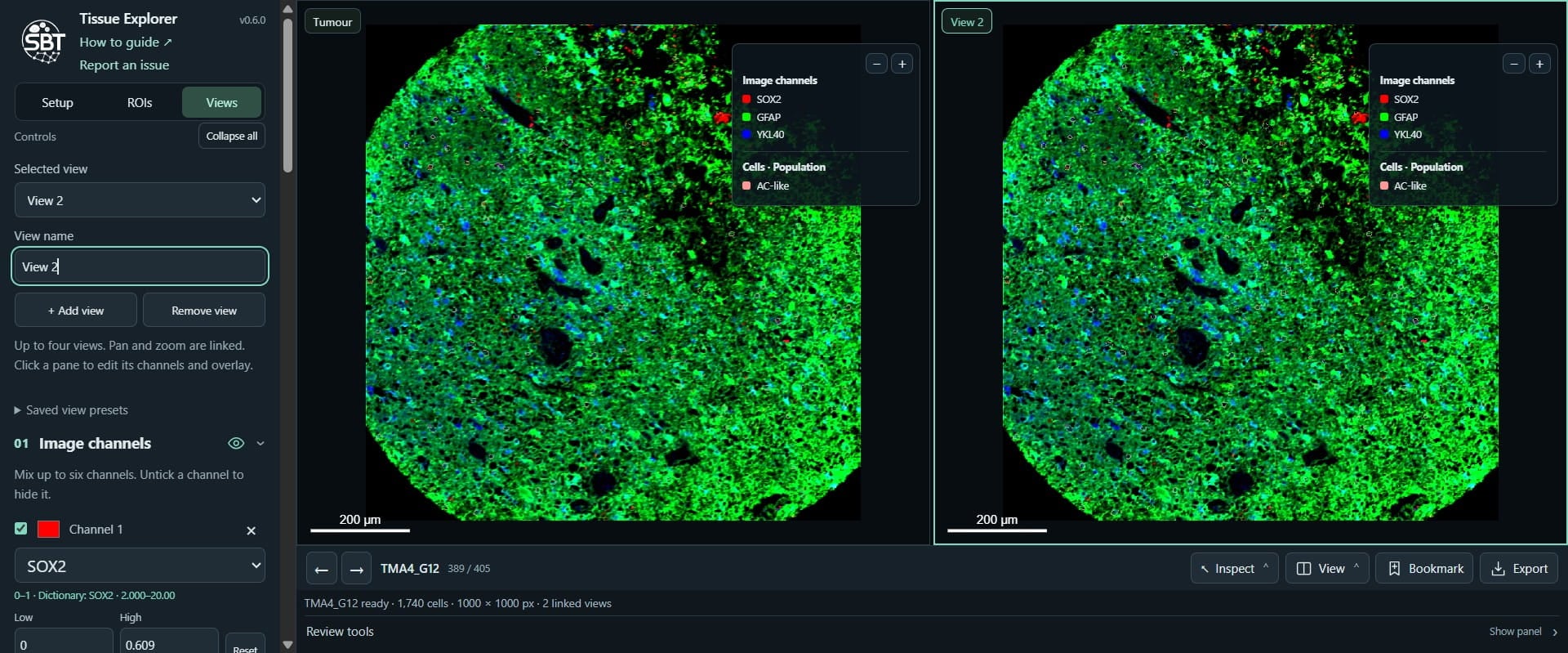
Task: Click the TMA4_G12 ROI name
Action: coord(410,568)
